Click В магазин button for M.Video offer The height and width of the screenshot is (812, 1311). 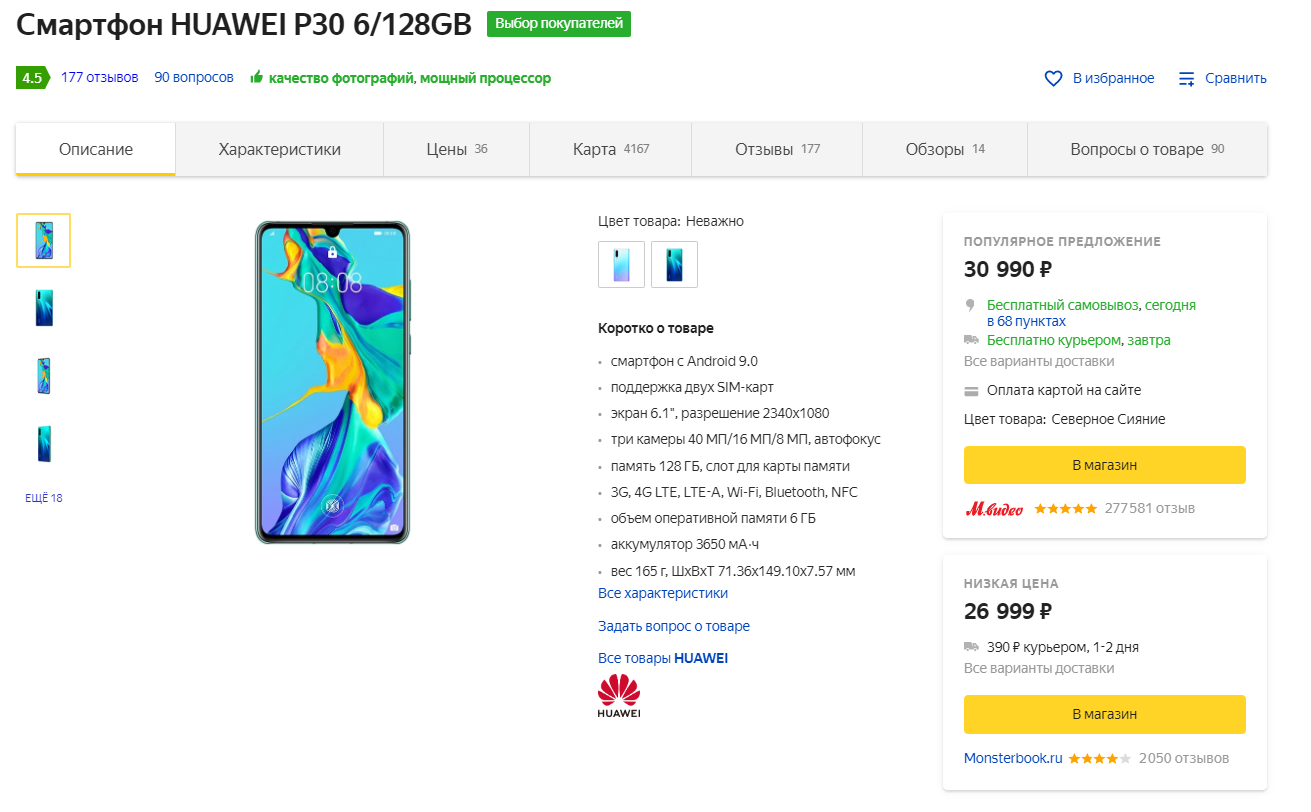coord(1104,465)
